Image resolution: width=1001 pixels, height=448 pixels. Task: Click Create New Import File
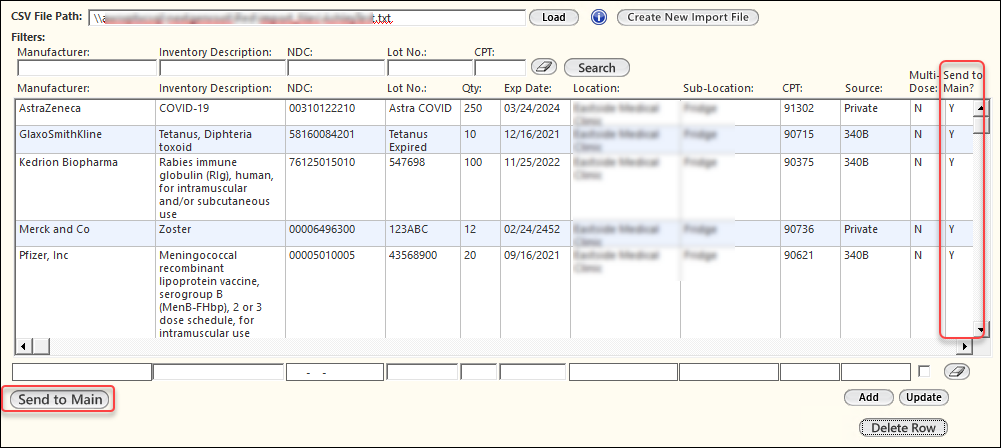click(x=688, y=17)
